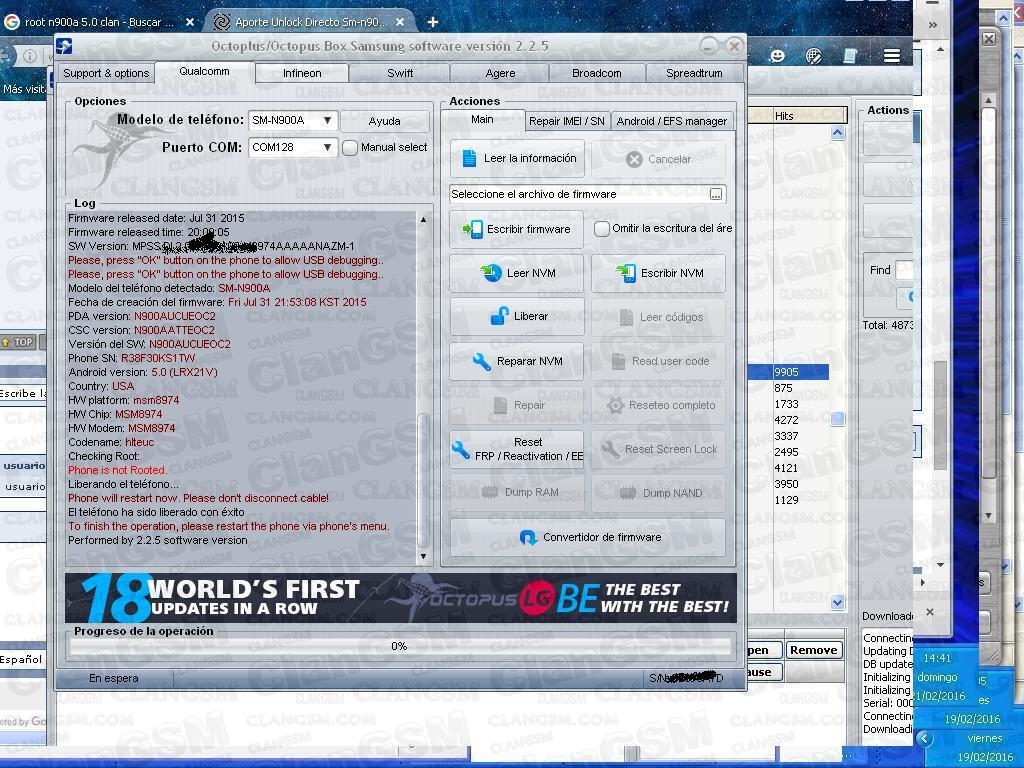This screenshot has width=1024, height=768.
Task: Toggle Omitir la escritura del área checkbox
Action: (x=601, y=229)
